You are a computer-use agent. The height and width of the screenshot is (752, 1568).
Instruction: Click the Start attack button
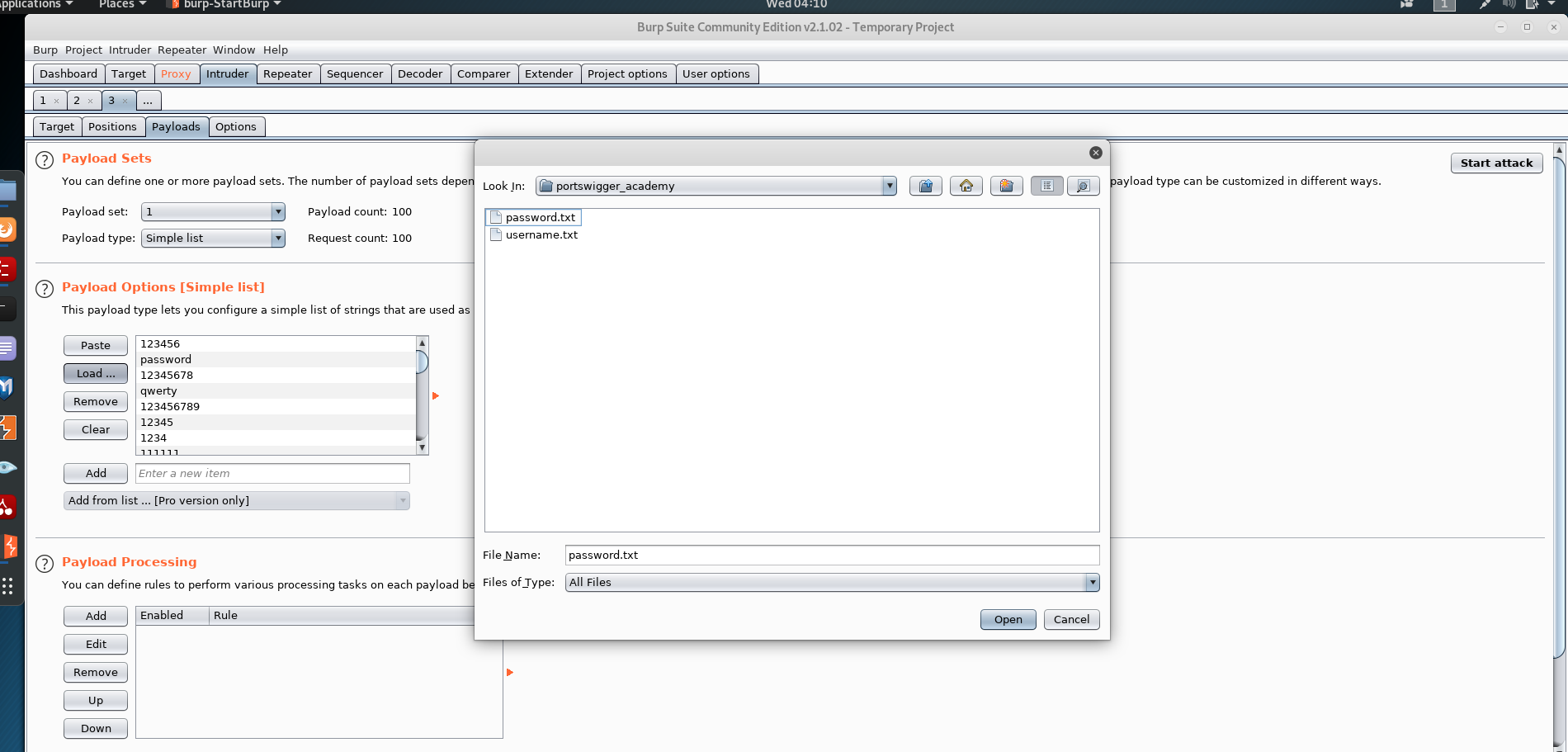[1496, 163]
